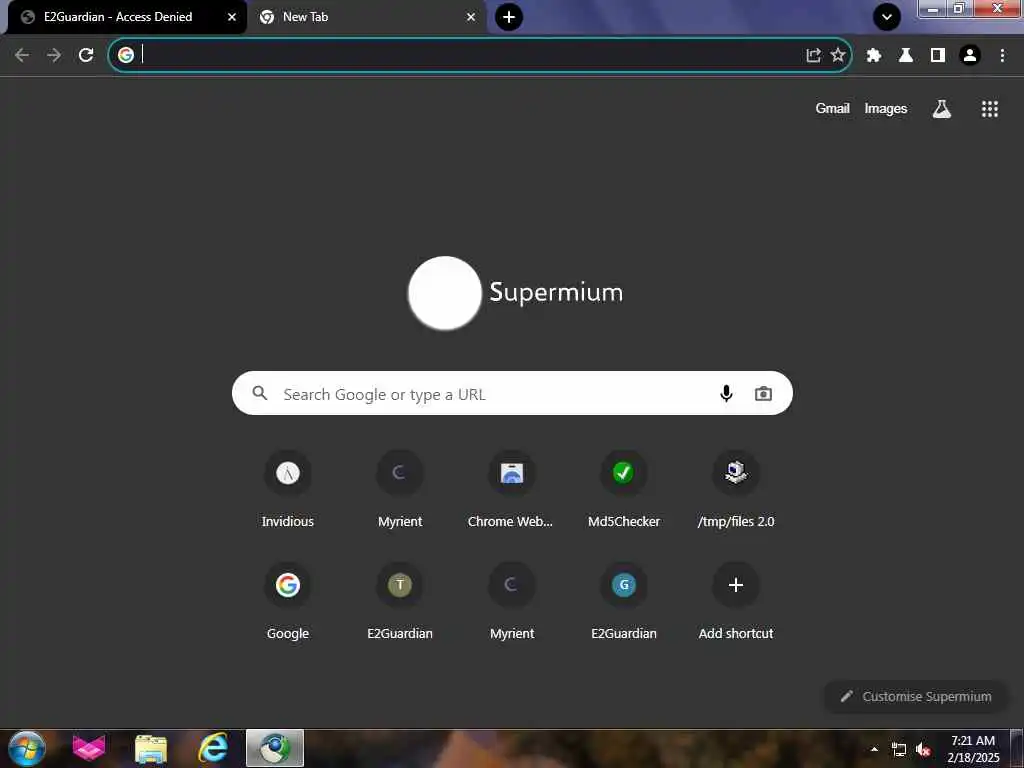Screen dimensions: 1024x768
Task: Open the Google shortcut tile
Action: pyautogui.click(x=288, y=601)
